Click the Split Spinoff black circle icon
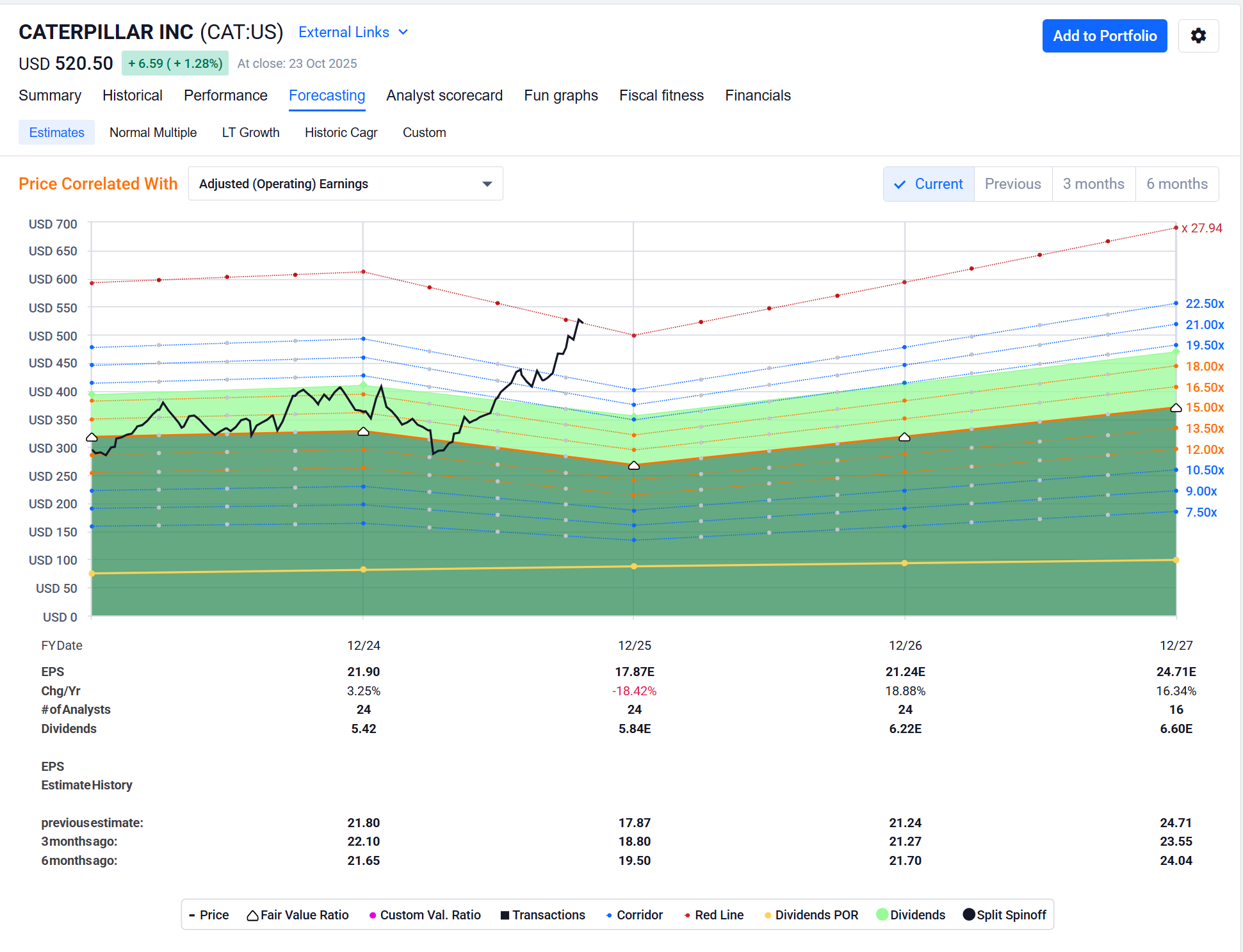 tap(969, 914)
